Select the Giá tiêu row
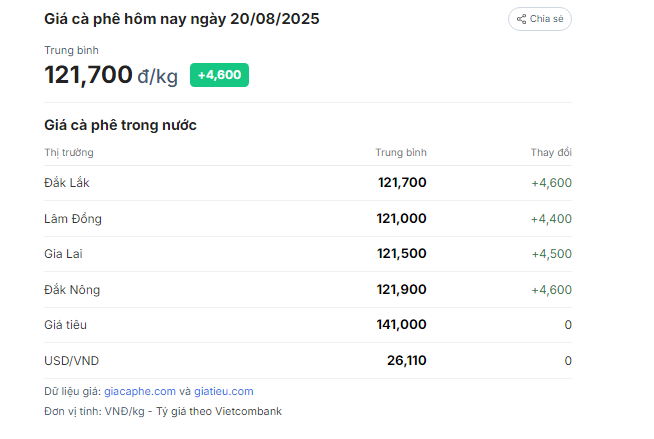This screenshot has width=654, height=439. (x=308, y=325)
